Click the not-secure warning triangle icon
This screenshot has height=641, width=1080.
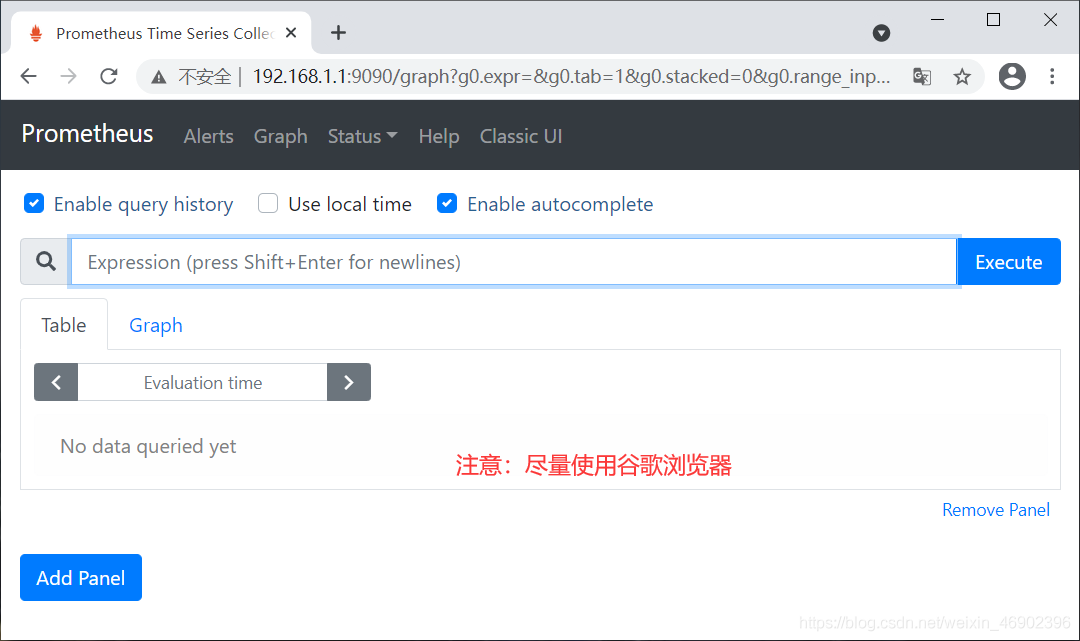point(159,77)
